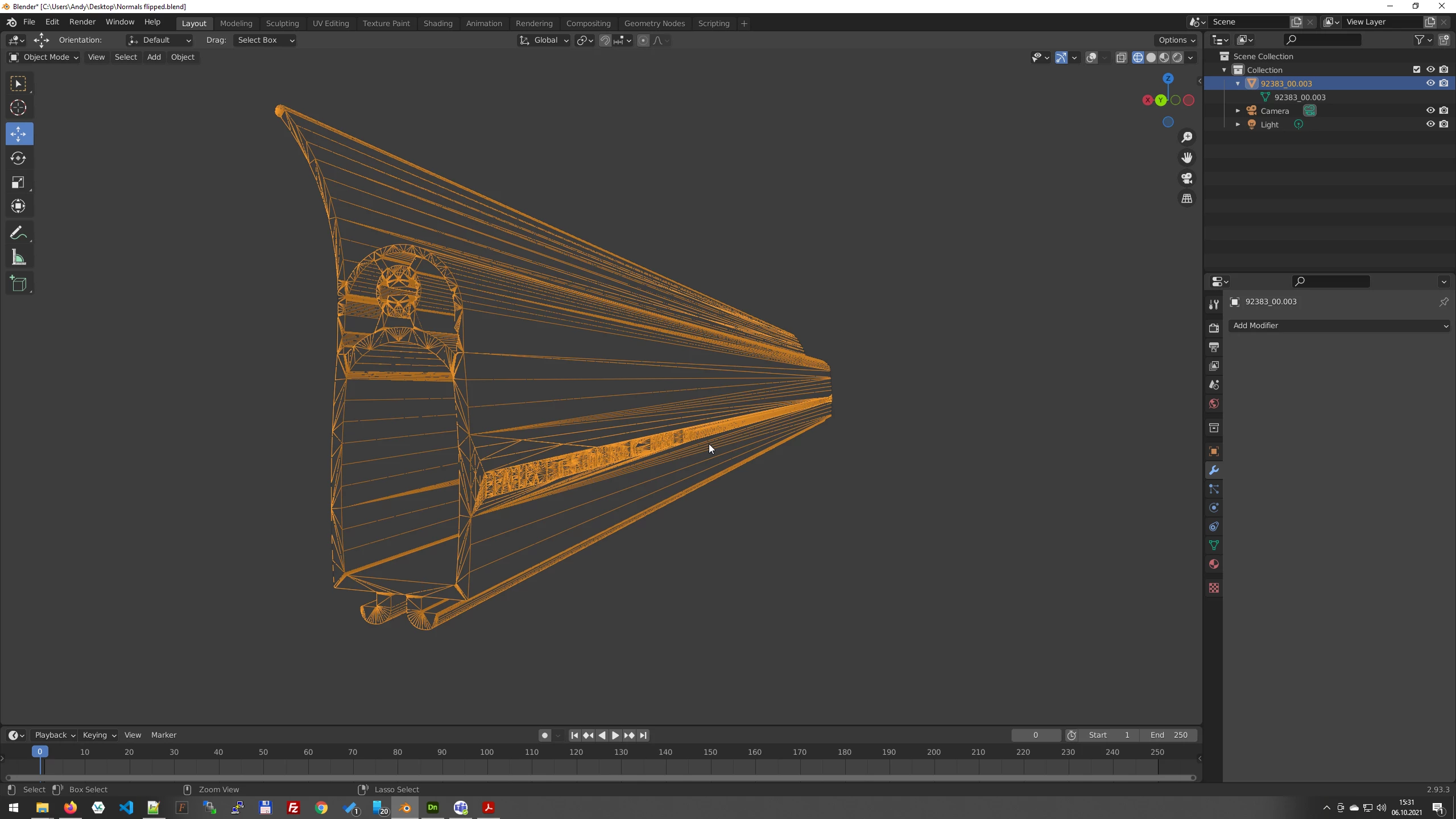Open Material properties tab

(1214, 564)
